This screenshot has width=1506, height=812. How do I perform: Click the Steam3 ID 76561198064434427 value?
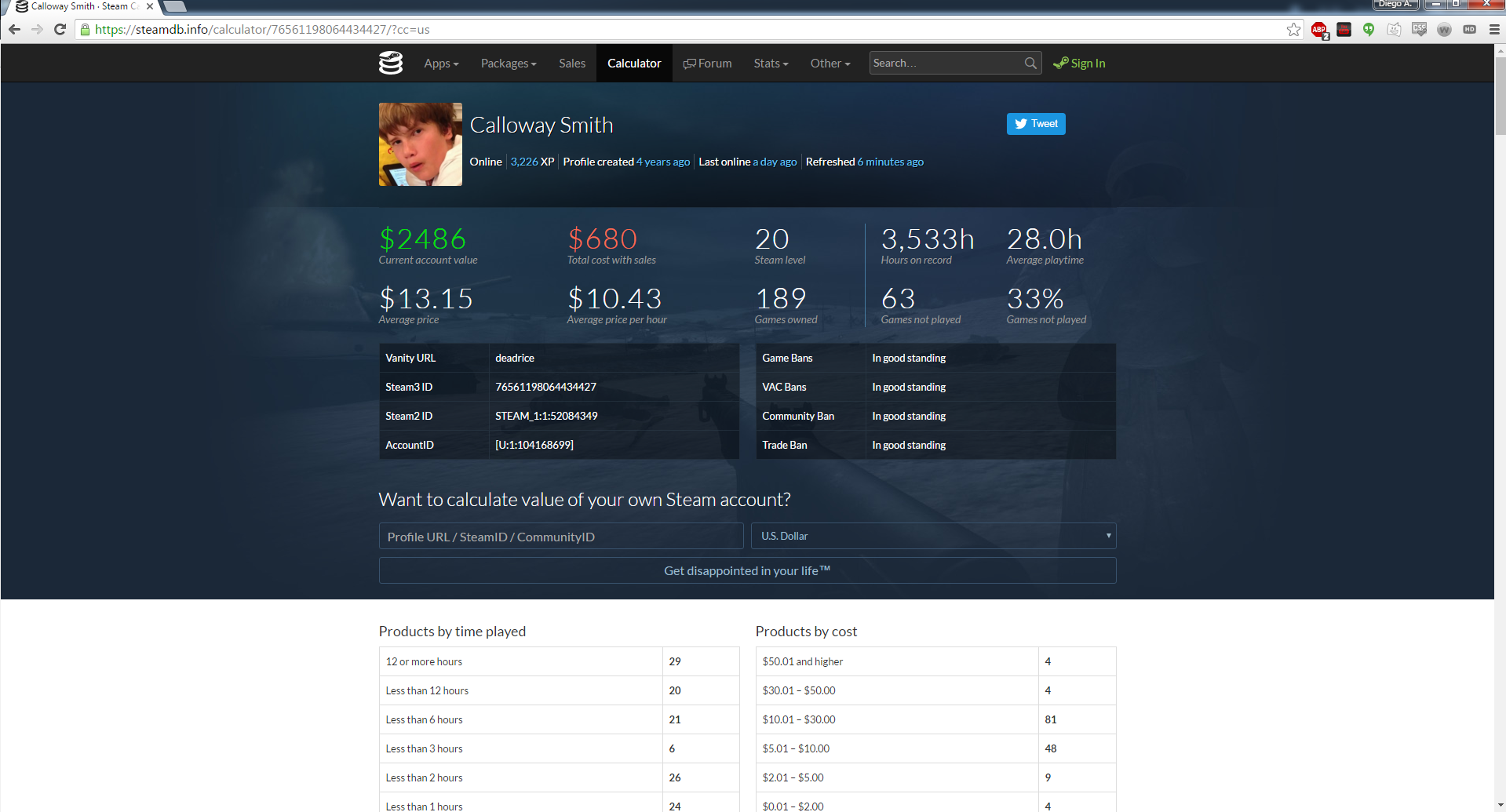coord(545,387)
